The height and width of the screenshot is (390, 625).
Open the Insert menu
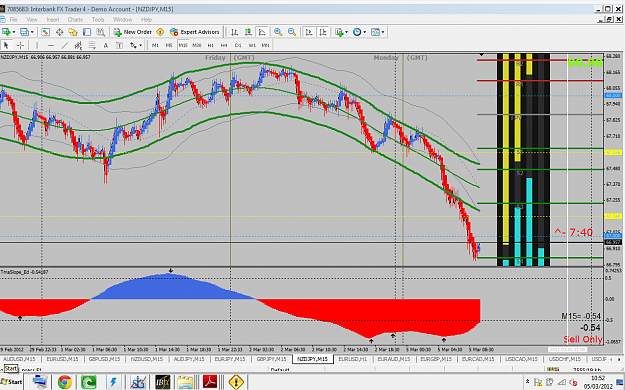[53, 19]
